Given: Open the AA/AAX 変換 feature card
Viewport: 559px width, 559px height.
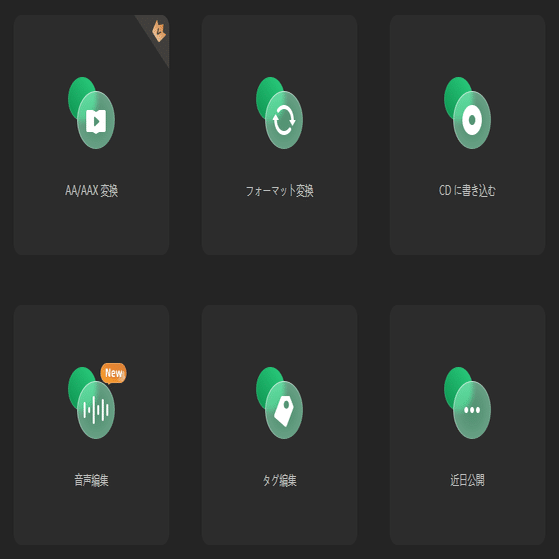Looking at the screenshot, I should coord(91,135).
